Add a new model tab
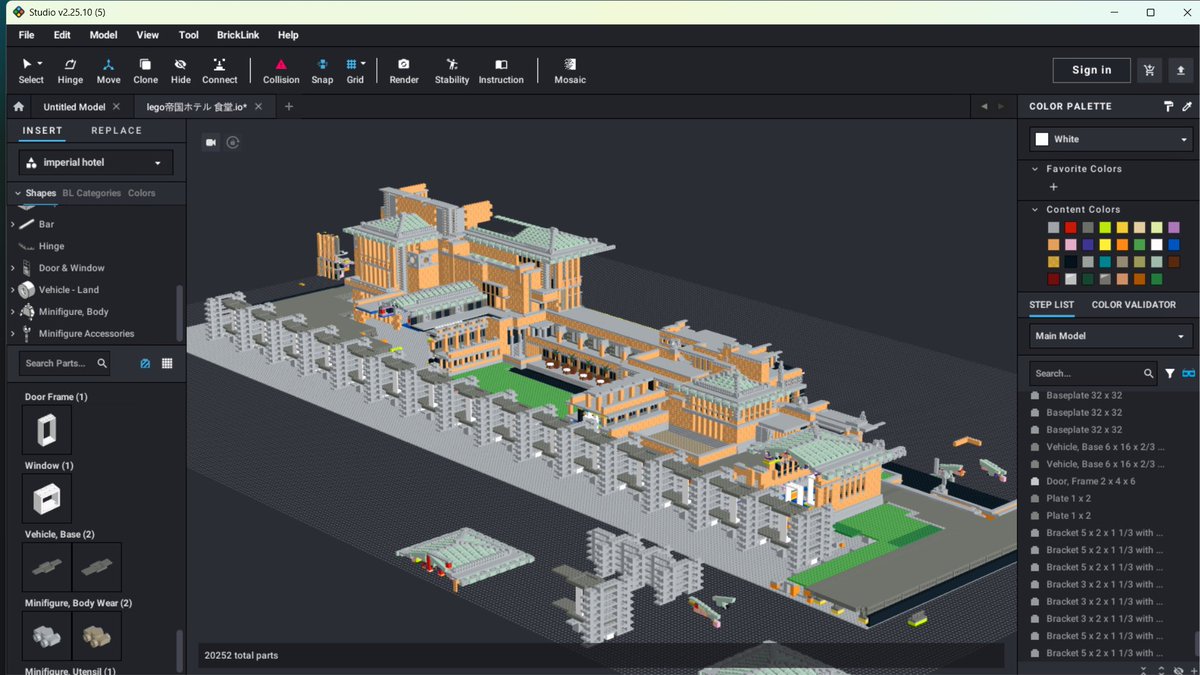The image size is (1200, 675). pyautogui.click(x=289, y=106)
